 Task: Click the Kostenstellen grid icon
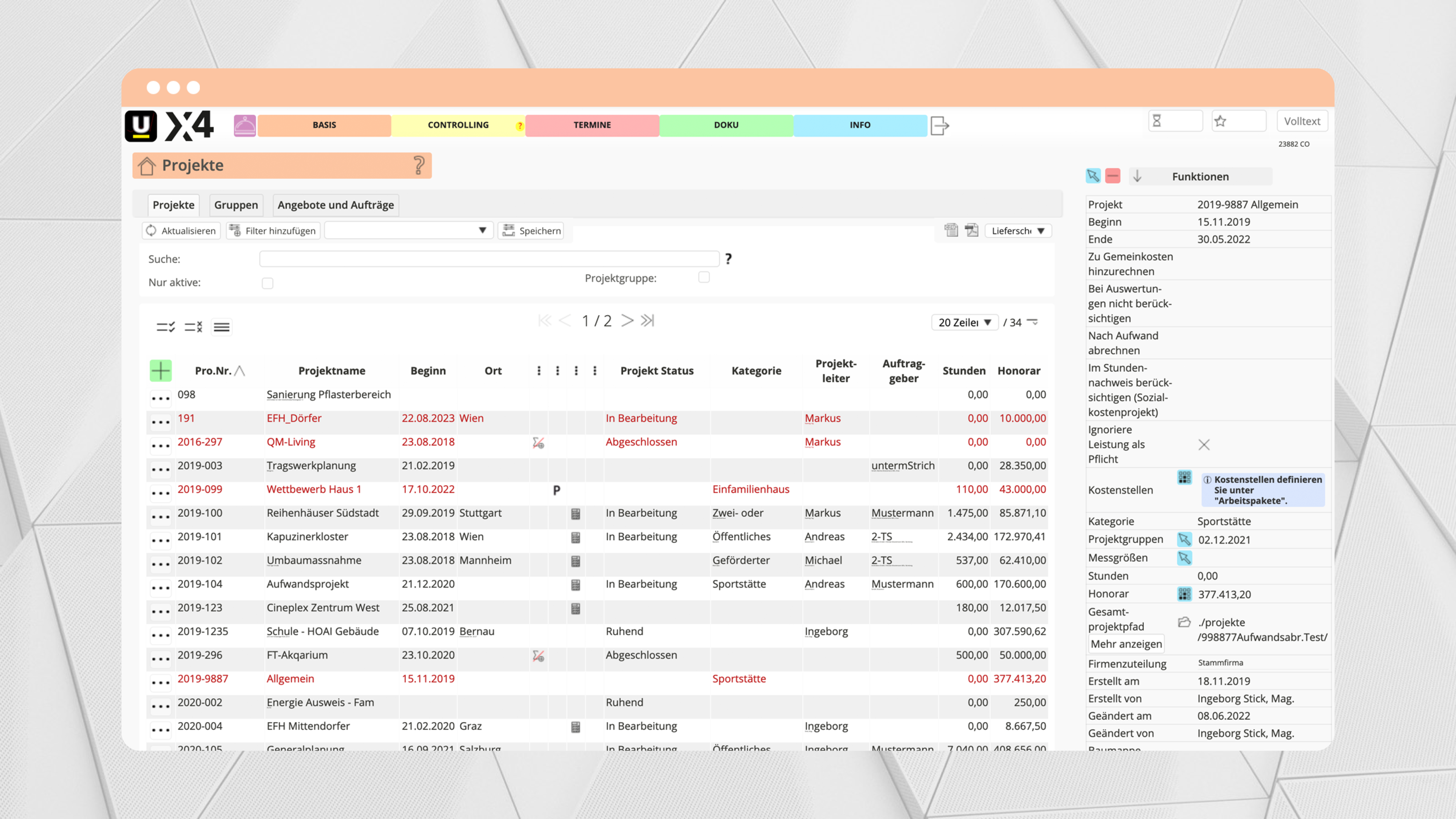click(x=1184, y=478)
